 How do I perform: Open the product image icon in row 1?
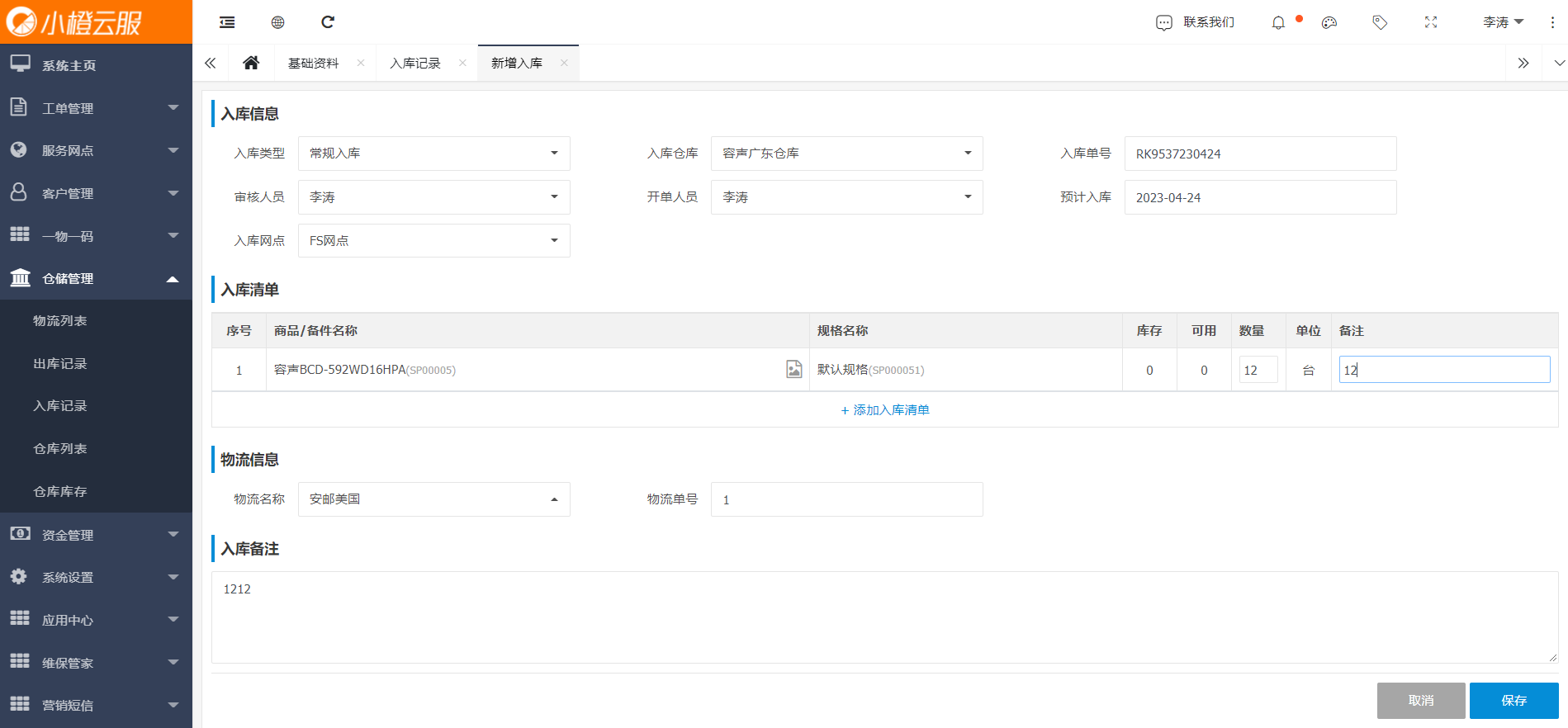(793, 369)
